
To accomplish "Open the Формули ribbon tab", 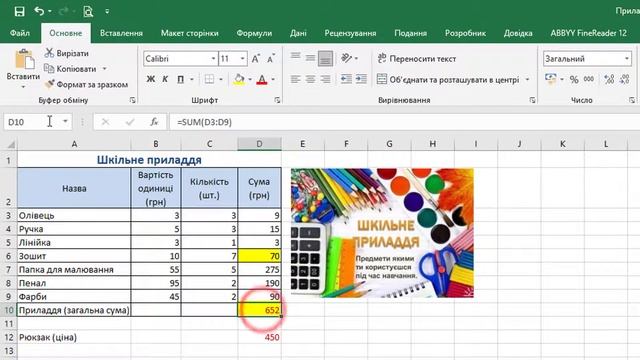I will [x=254, y=33].
